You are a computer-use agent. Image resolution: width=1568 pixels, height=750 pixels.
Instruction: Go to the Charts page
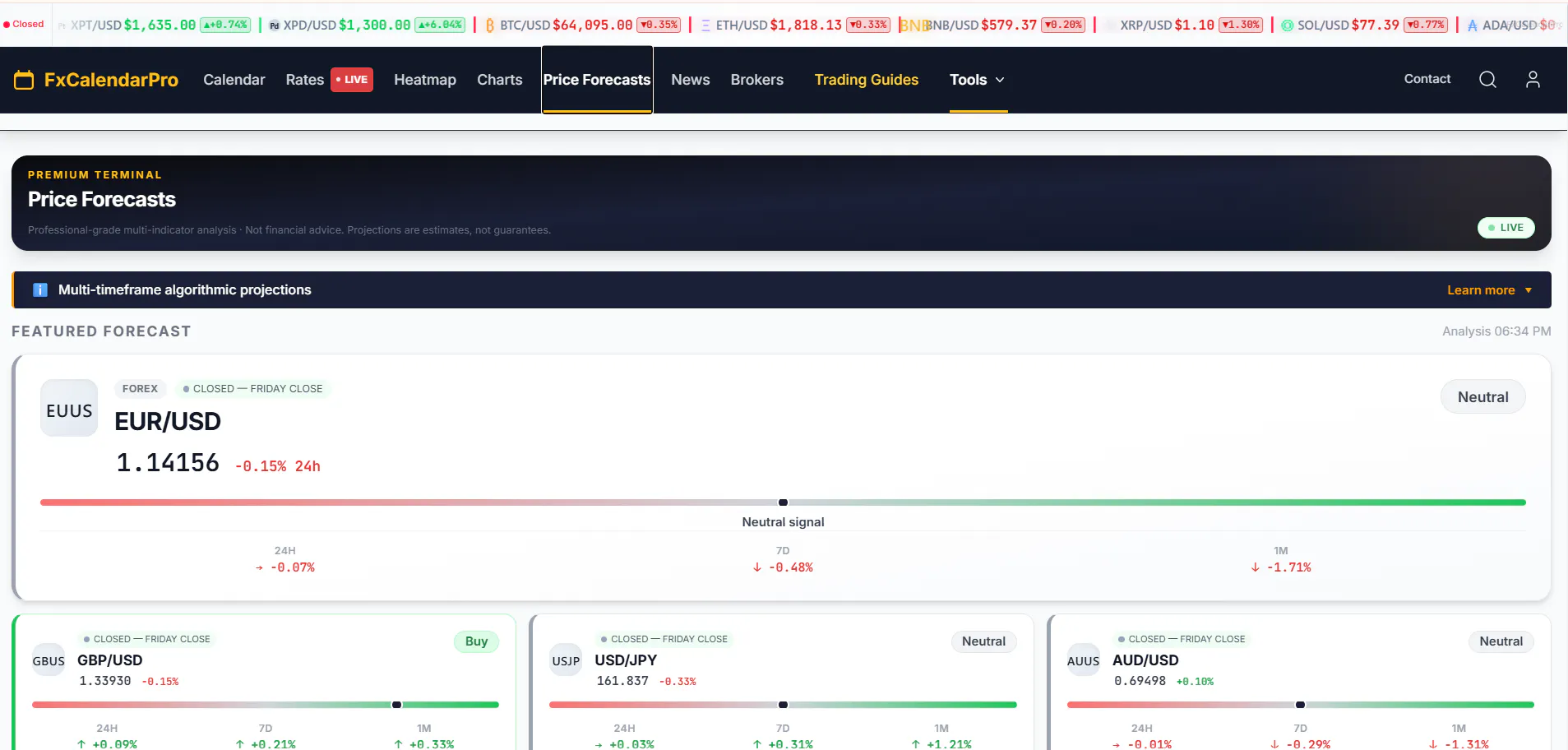[x=500, y=80]
